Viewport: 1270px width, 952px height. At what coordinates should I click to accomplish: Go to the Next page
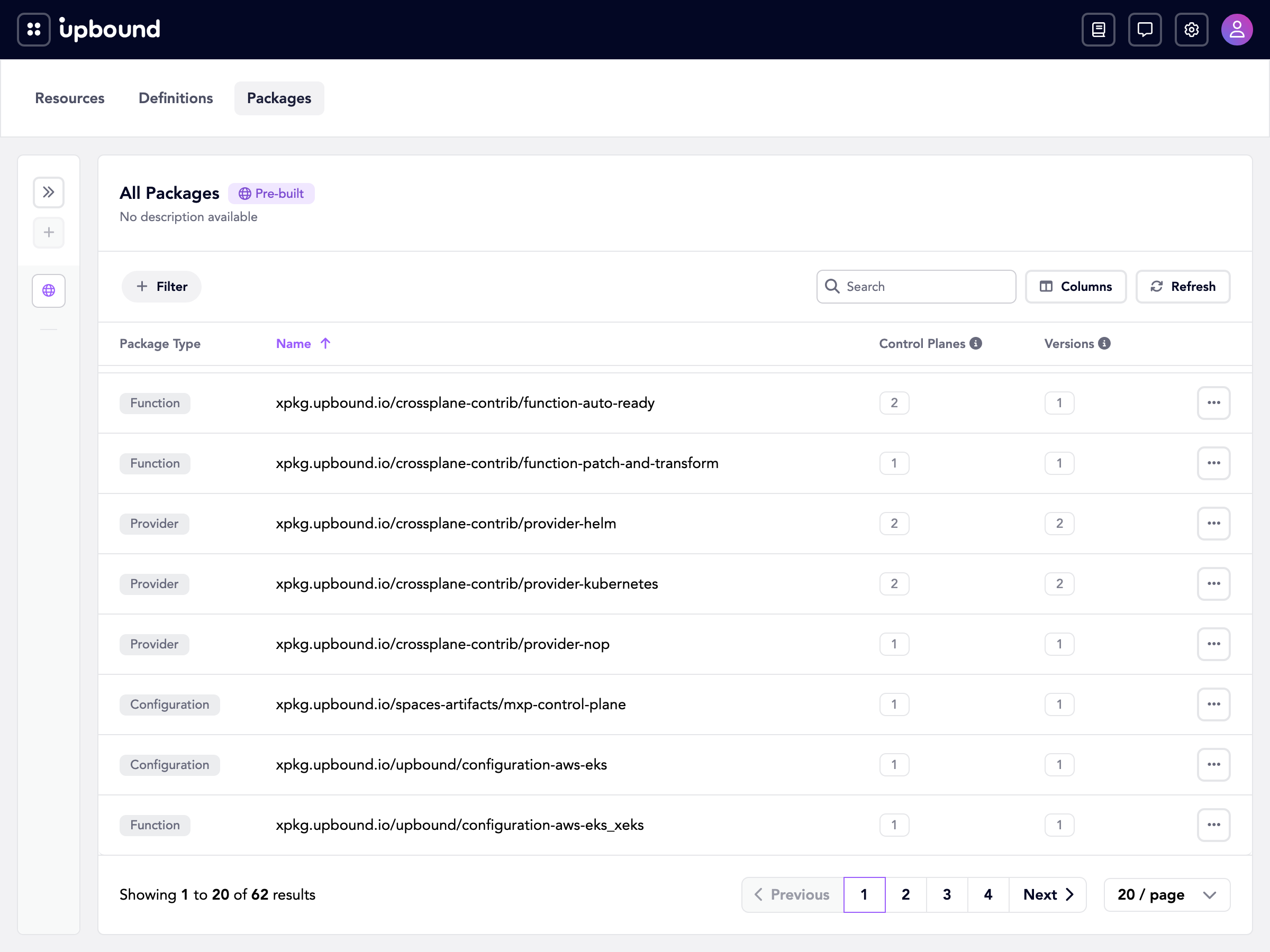click(x=1048, y=895)
